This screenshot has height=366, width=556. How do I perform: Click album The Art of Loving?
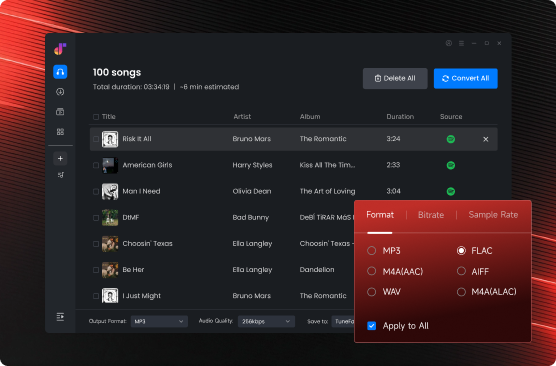click(327, 192)
